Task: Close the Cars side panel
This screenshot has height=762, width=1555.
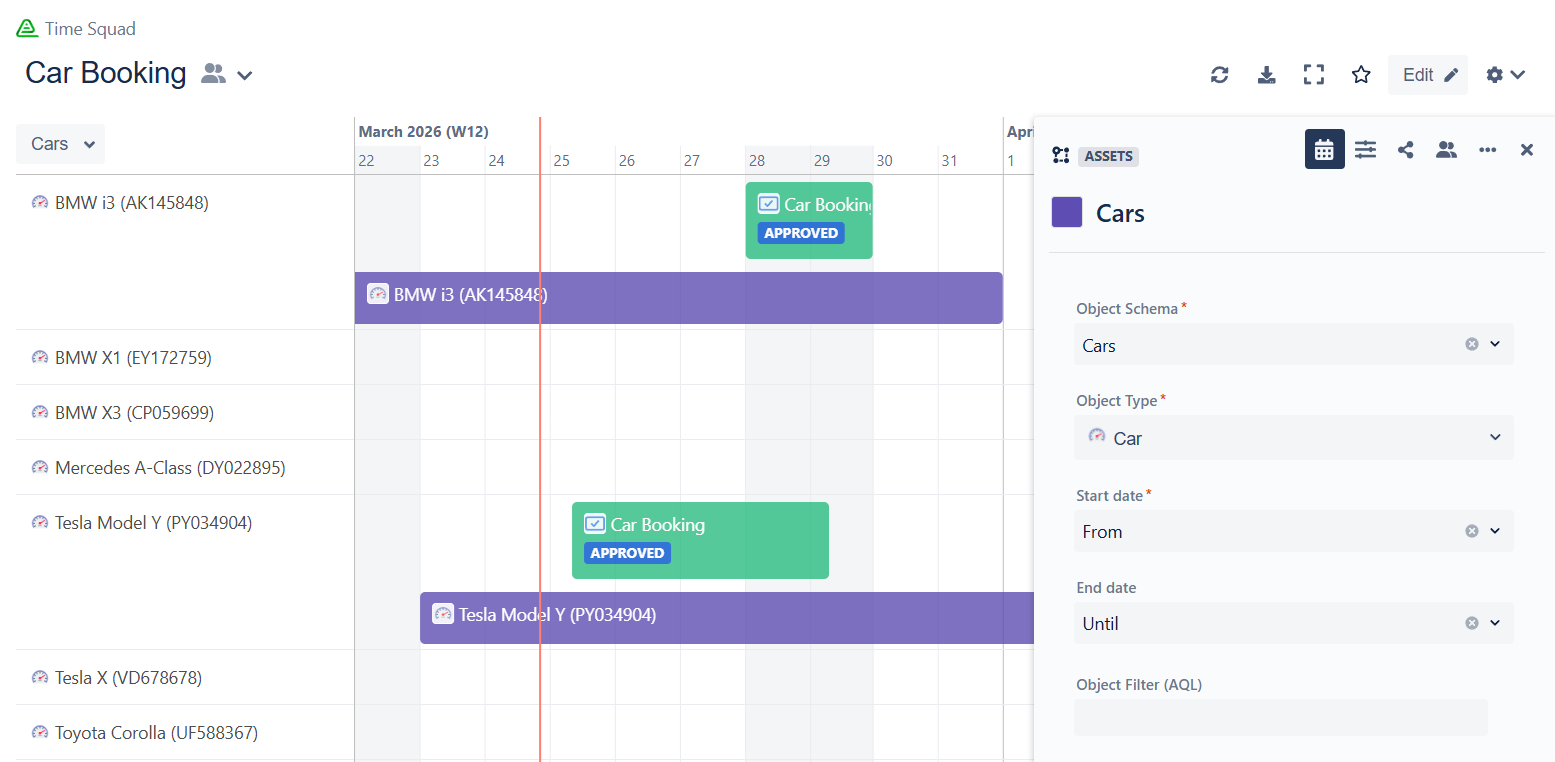Action: click(x=1527, y=150)
